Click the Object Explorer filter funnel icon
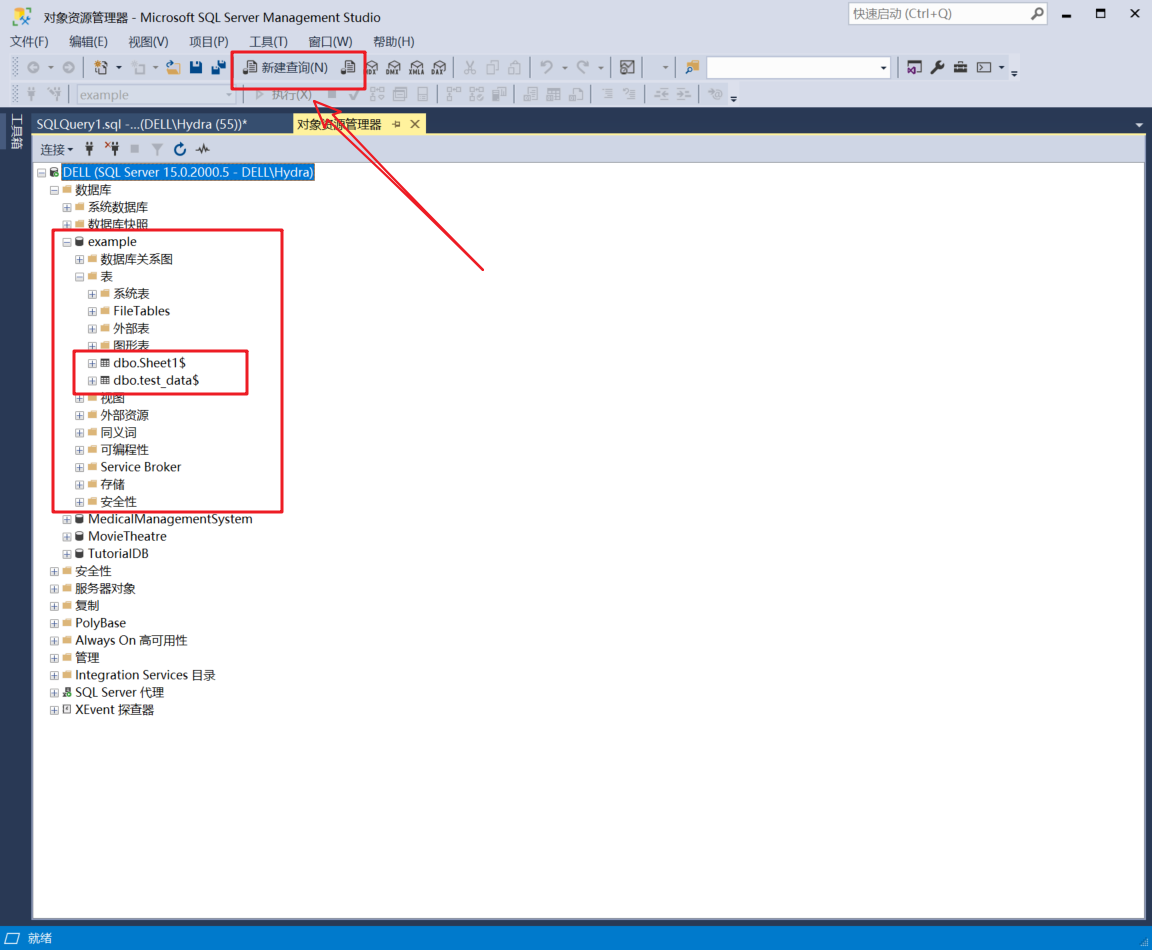 (x=157, y=149)
